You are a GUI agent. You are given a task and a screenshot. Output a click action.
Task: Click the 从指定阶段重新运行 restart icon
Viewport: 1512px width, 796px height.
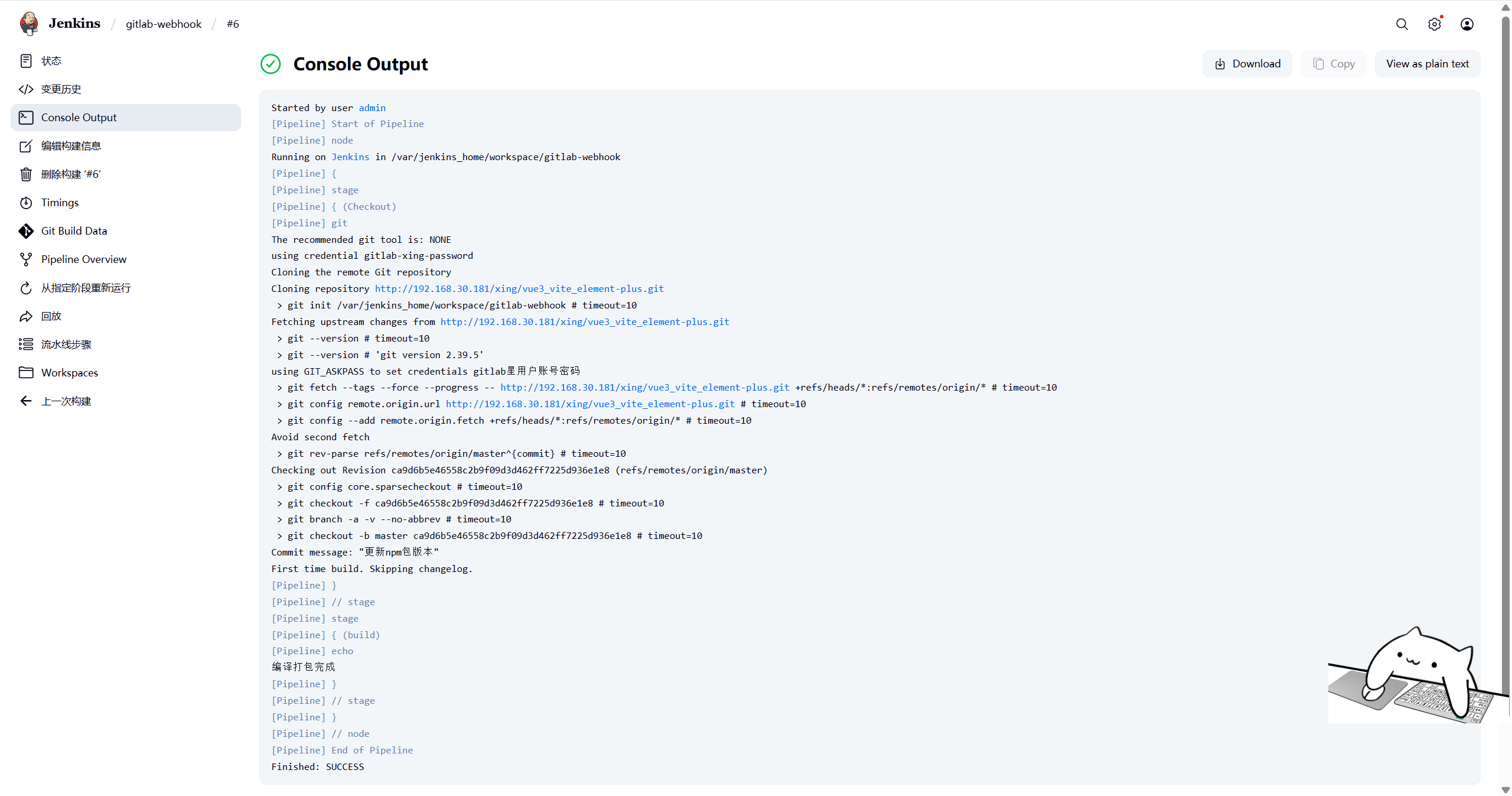pyautogui.click(x=26, y=288)
